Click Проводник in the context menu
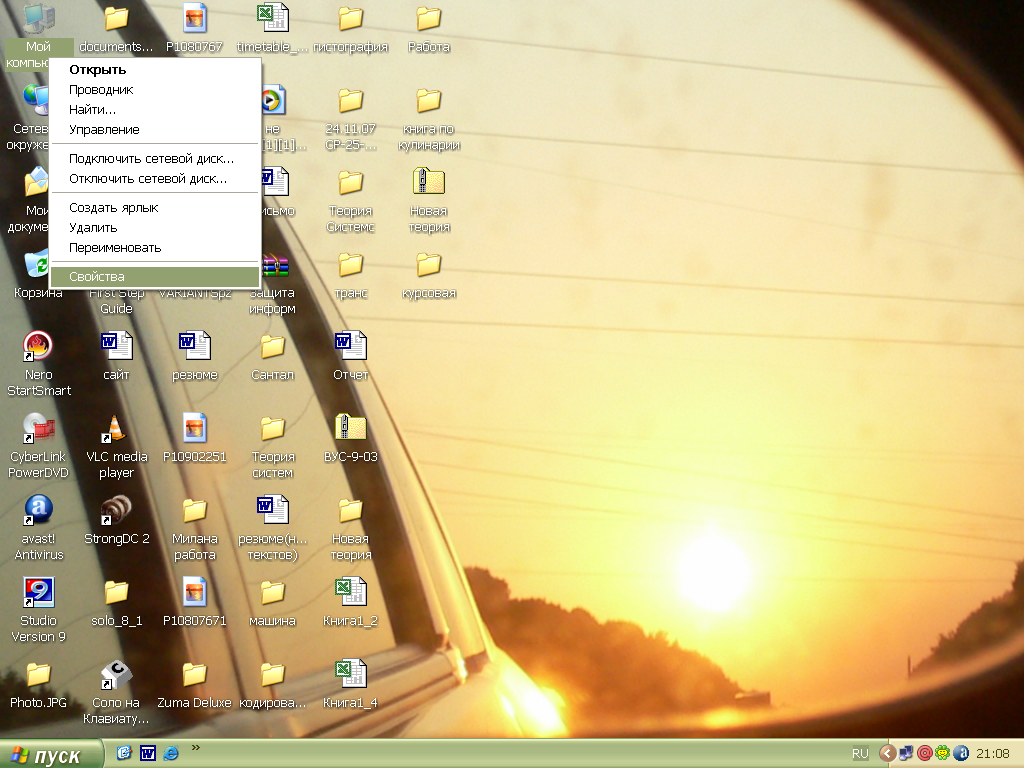Image resolution: width=1024 pixels, height=768 pixels. click(x=155, y=89)
